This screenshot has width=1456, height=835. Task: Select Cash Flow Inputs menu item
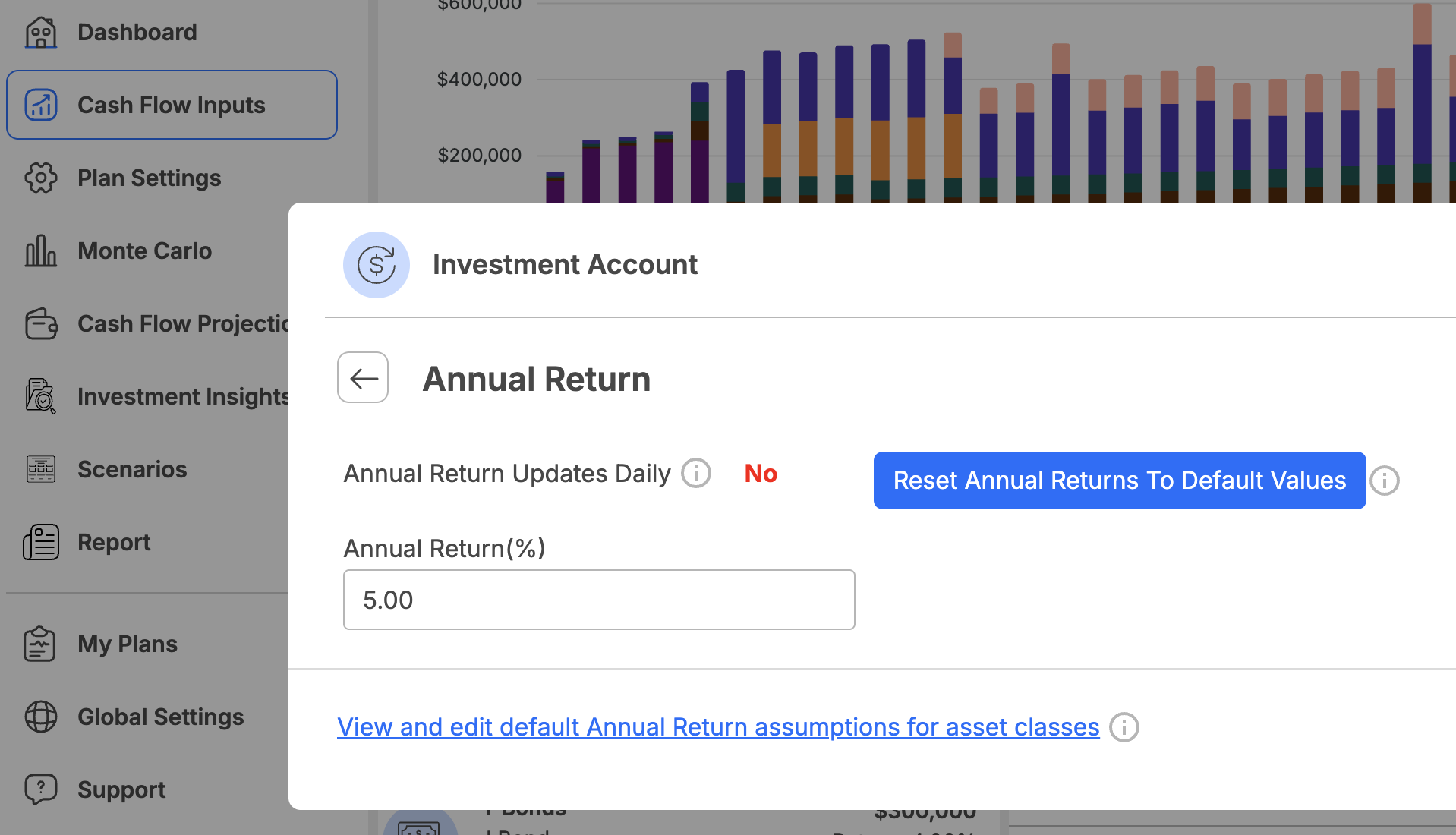click(172, 105)
